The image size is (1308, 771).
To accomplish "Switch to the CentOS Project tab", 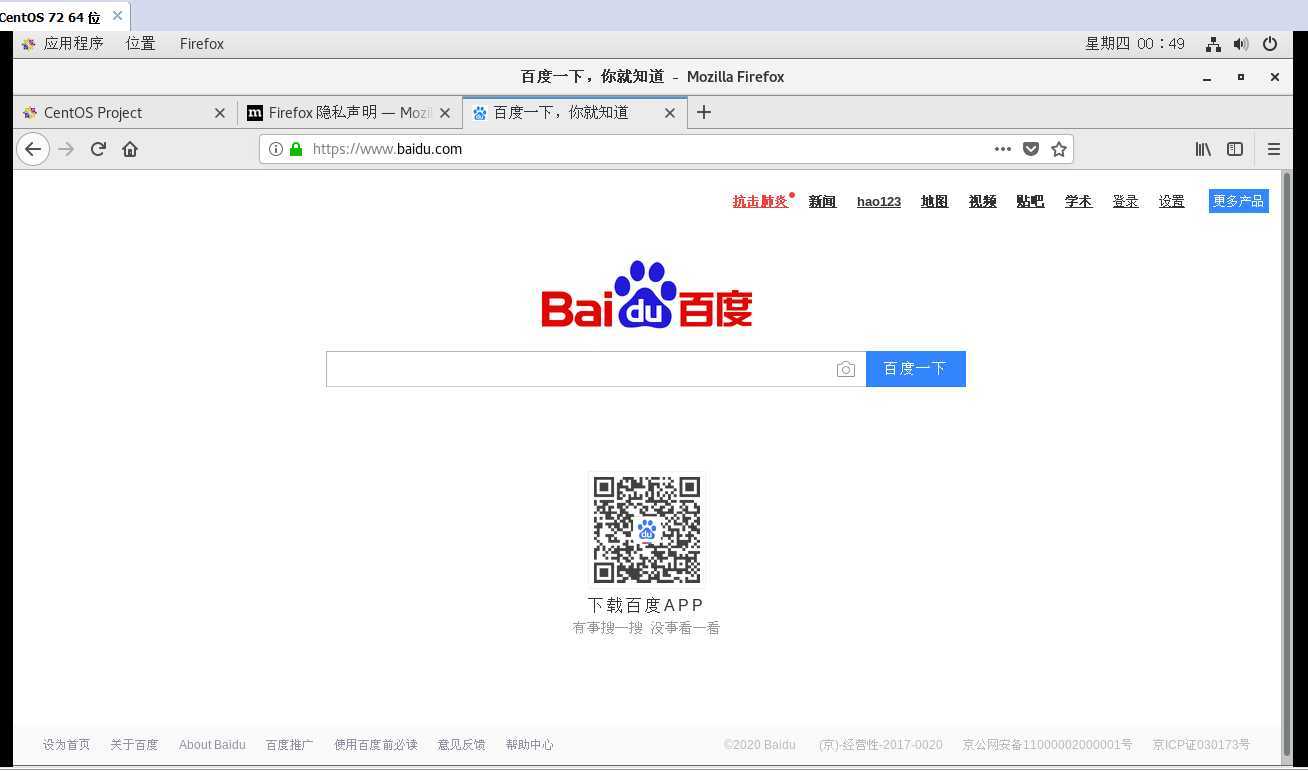I will (125, 113).
